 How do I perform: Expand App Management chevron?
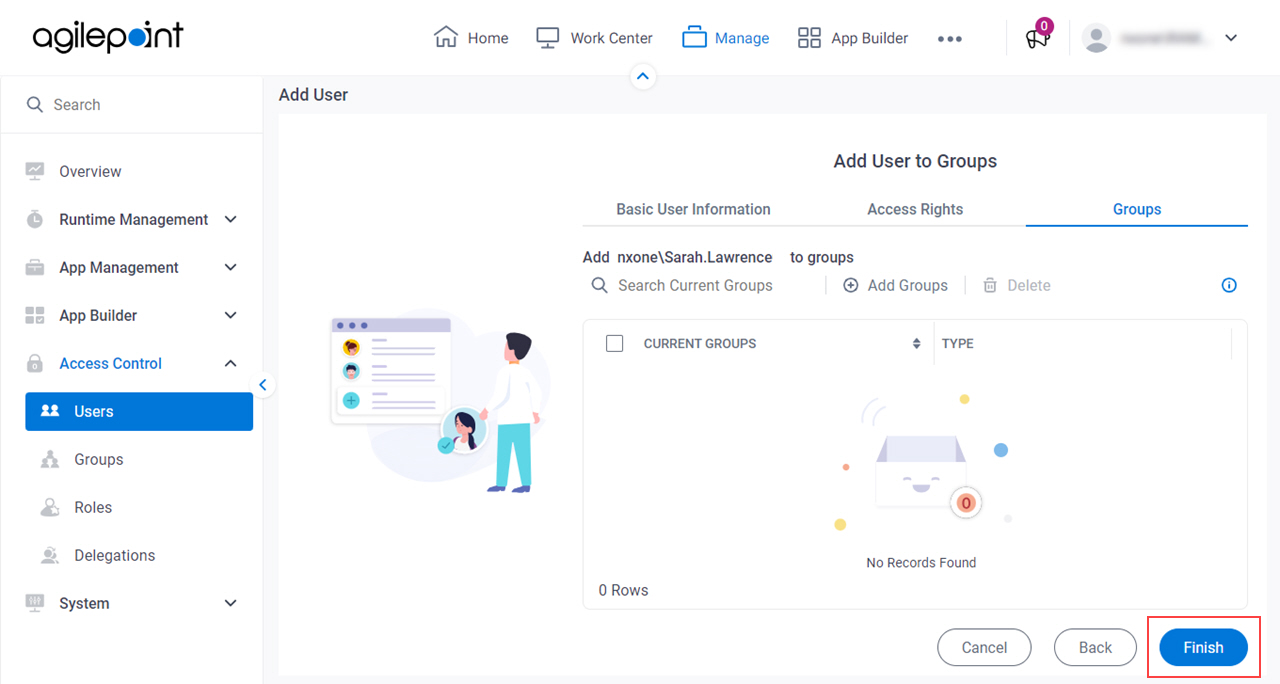point(231,267)
